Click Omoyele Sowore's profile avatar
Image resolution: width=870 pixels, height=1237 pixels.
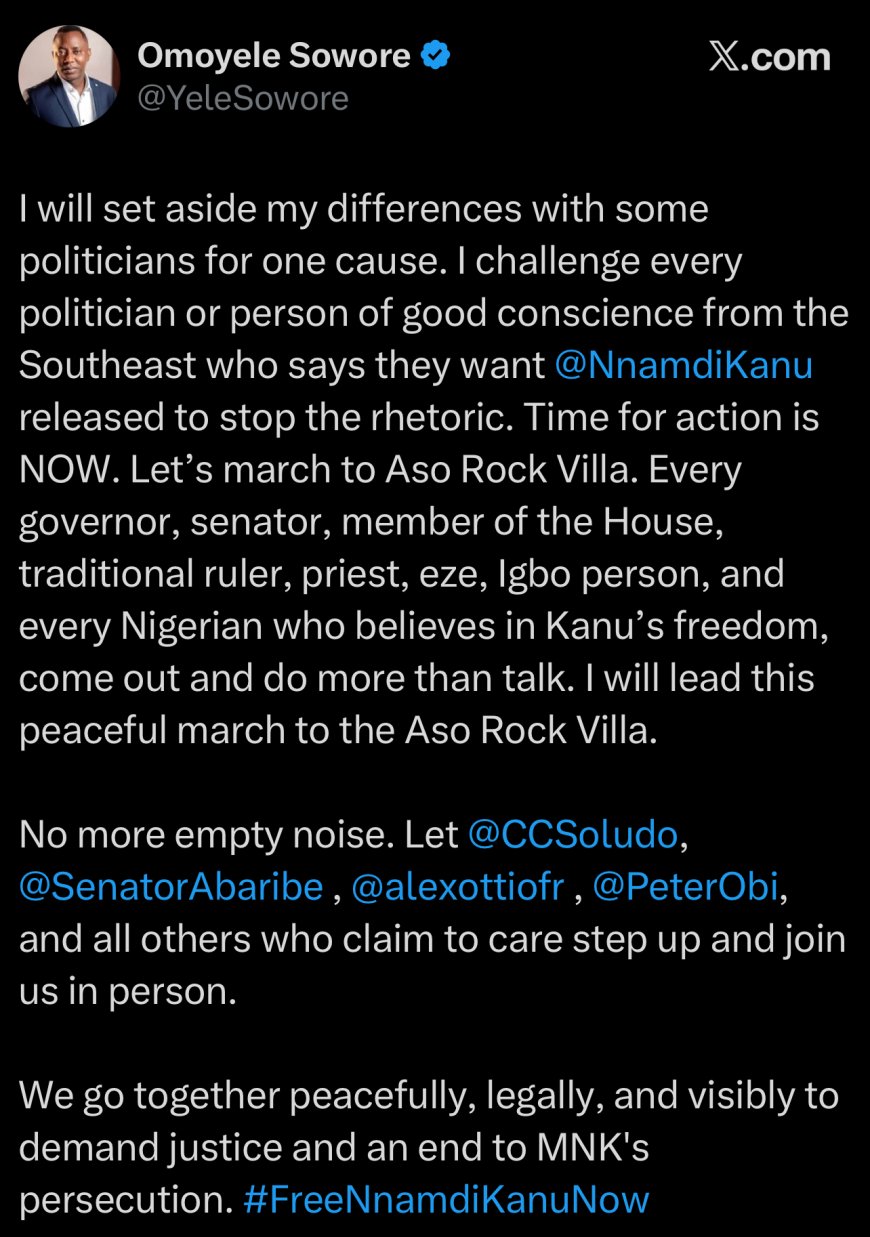click(69, 77)
